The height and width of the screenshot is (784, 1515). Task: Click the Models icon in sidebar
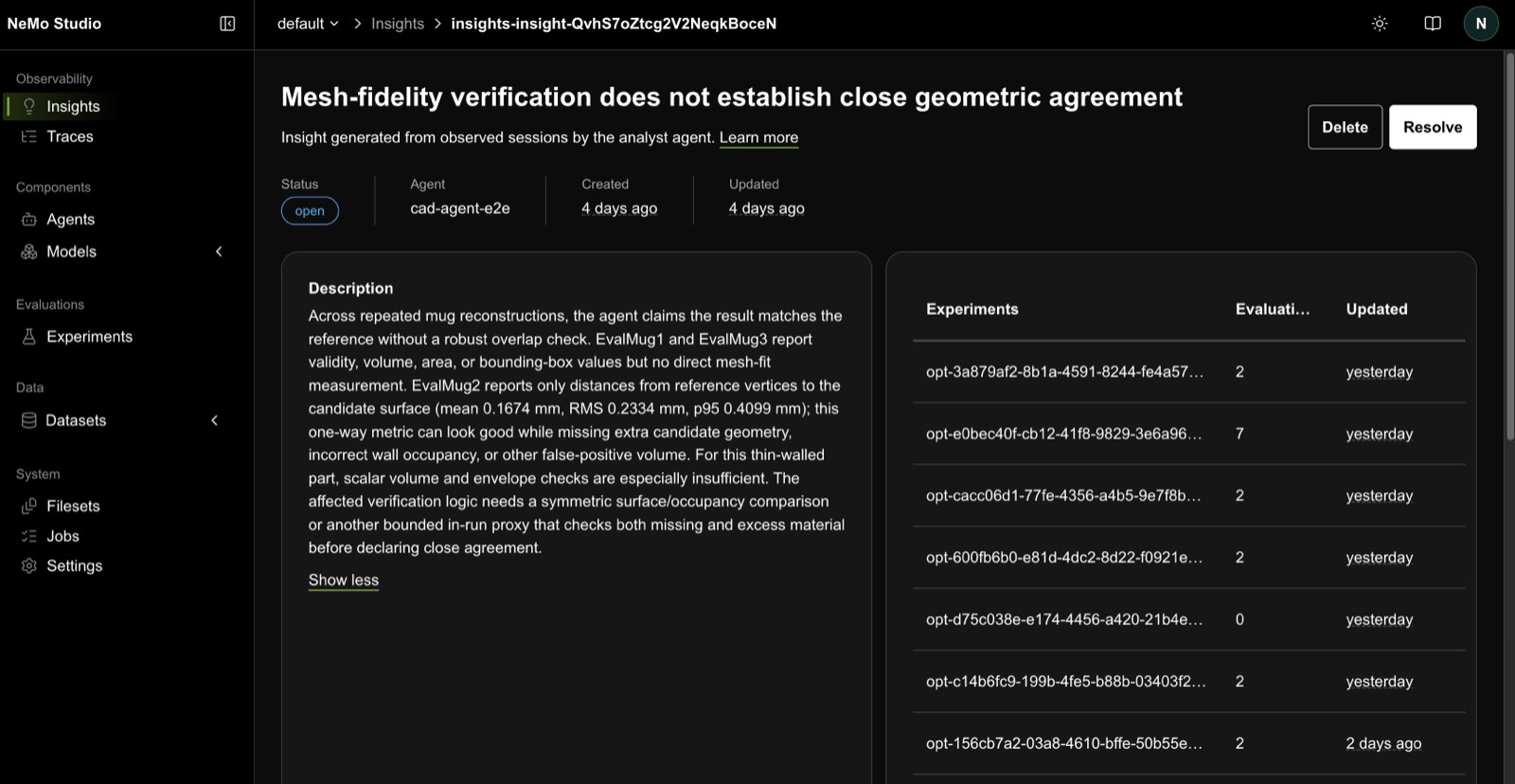tap(29, 252)
